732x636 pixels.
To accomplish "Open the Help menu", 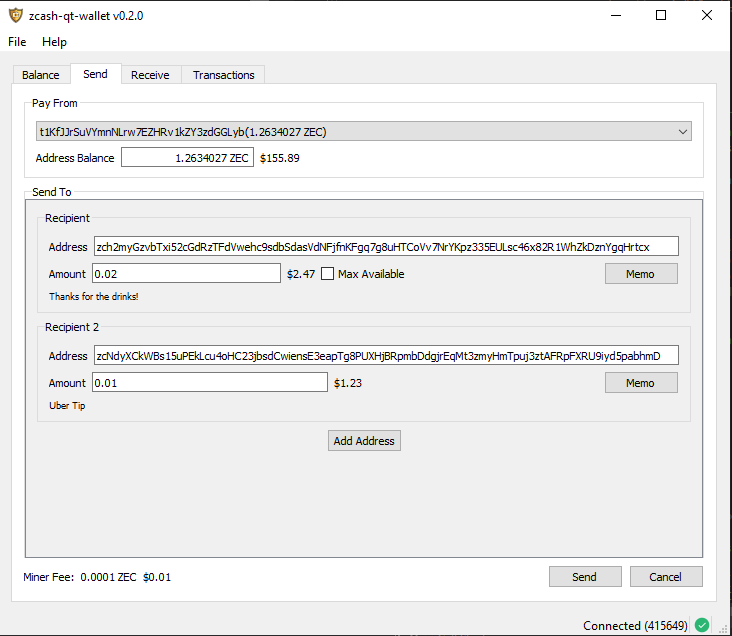I will coord(54,42).
